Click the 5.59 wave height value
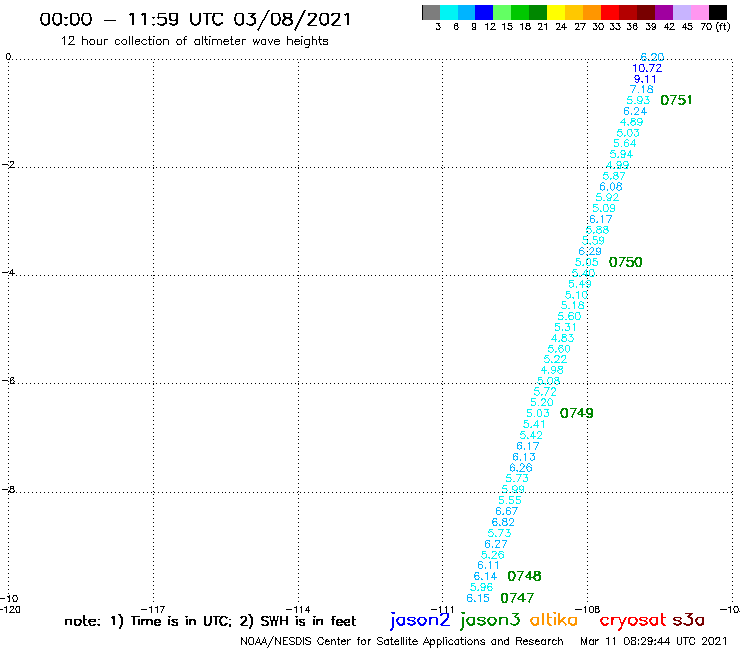The height and width of the screenshot is (650, 740). click(593, 240)
